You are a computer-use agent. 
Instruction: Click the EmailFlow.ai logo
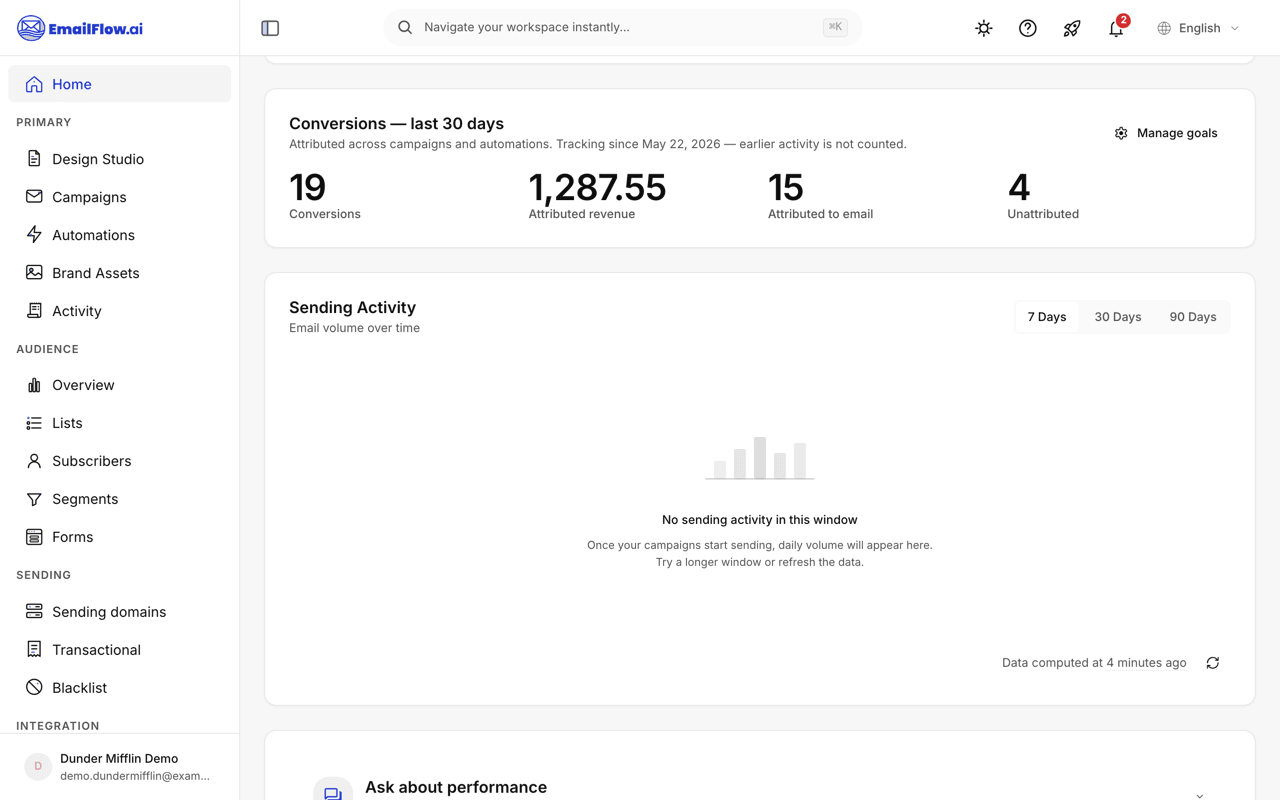[x=80, y=28]
